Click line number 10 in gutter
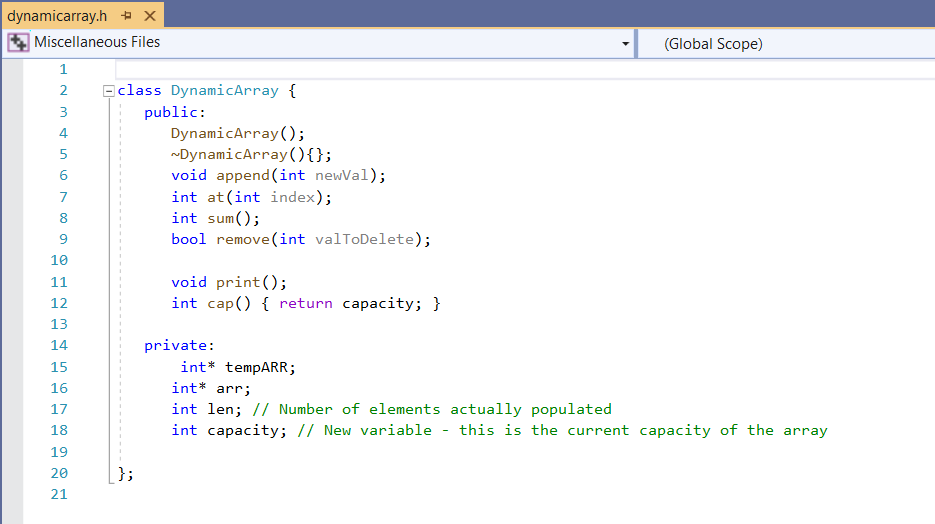 tap(59, 261)
